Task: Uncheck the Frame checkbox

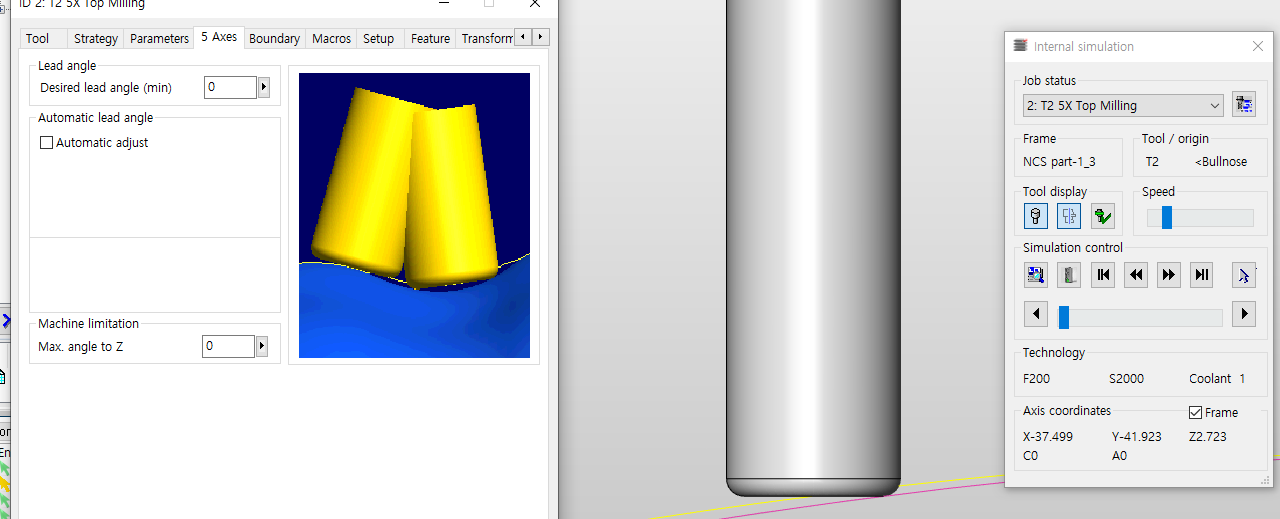Action: [x=1195, y=412]
